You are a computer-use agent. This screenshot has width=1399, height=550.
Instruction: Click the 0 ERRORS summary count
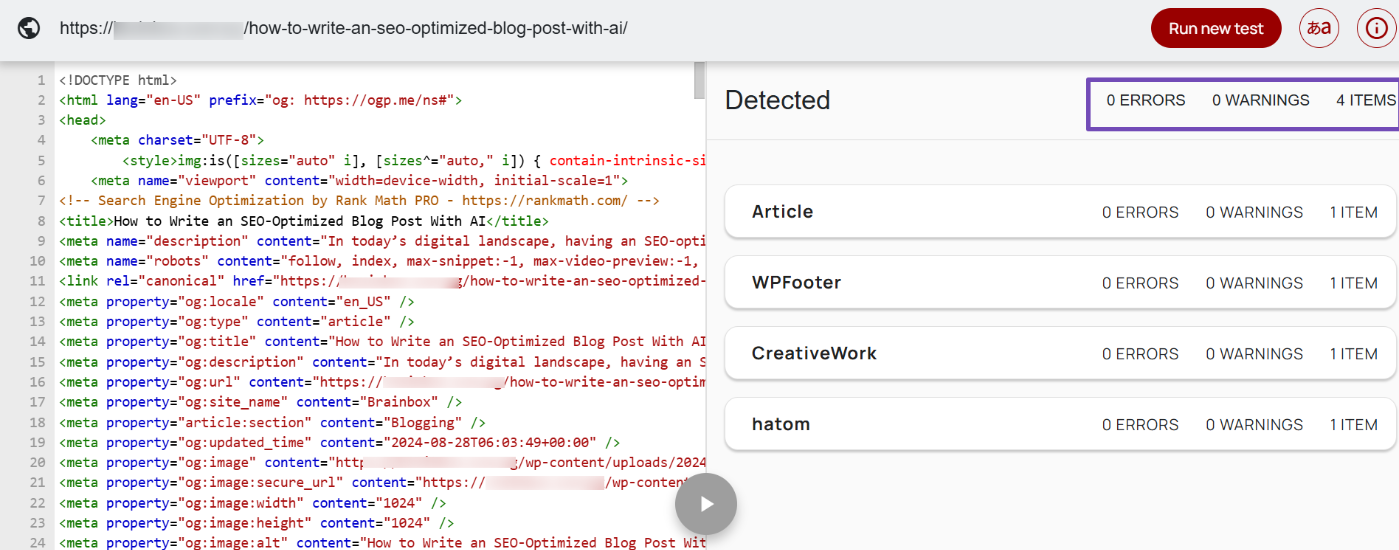click(1145, 100)
